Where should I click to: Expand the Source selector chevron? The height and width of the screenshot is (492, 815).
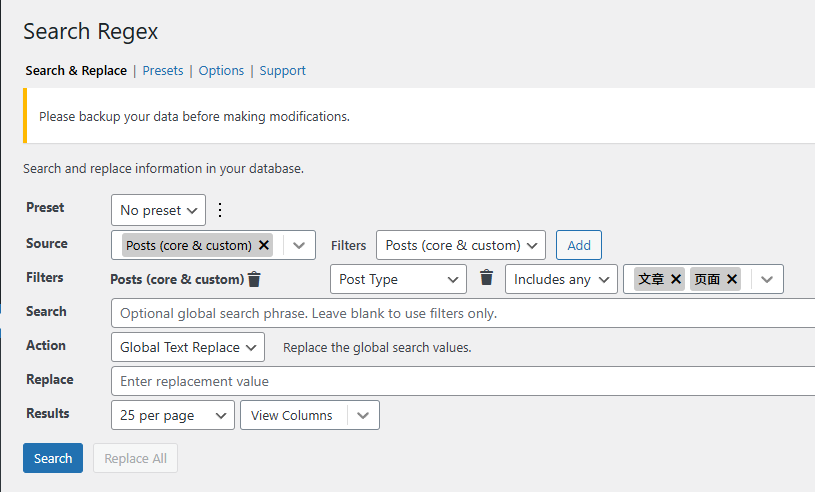click(x=299, y=245)
